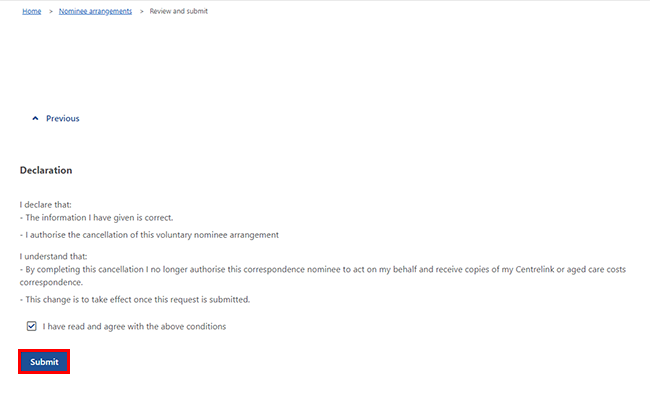Image resolution: width=650 pixels, height=401 pixels.
Task: Click the "I have read and agree" label
Action: (134, 326)
